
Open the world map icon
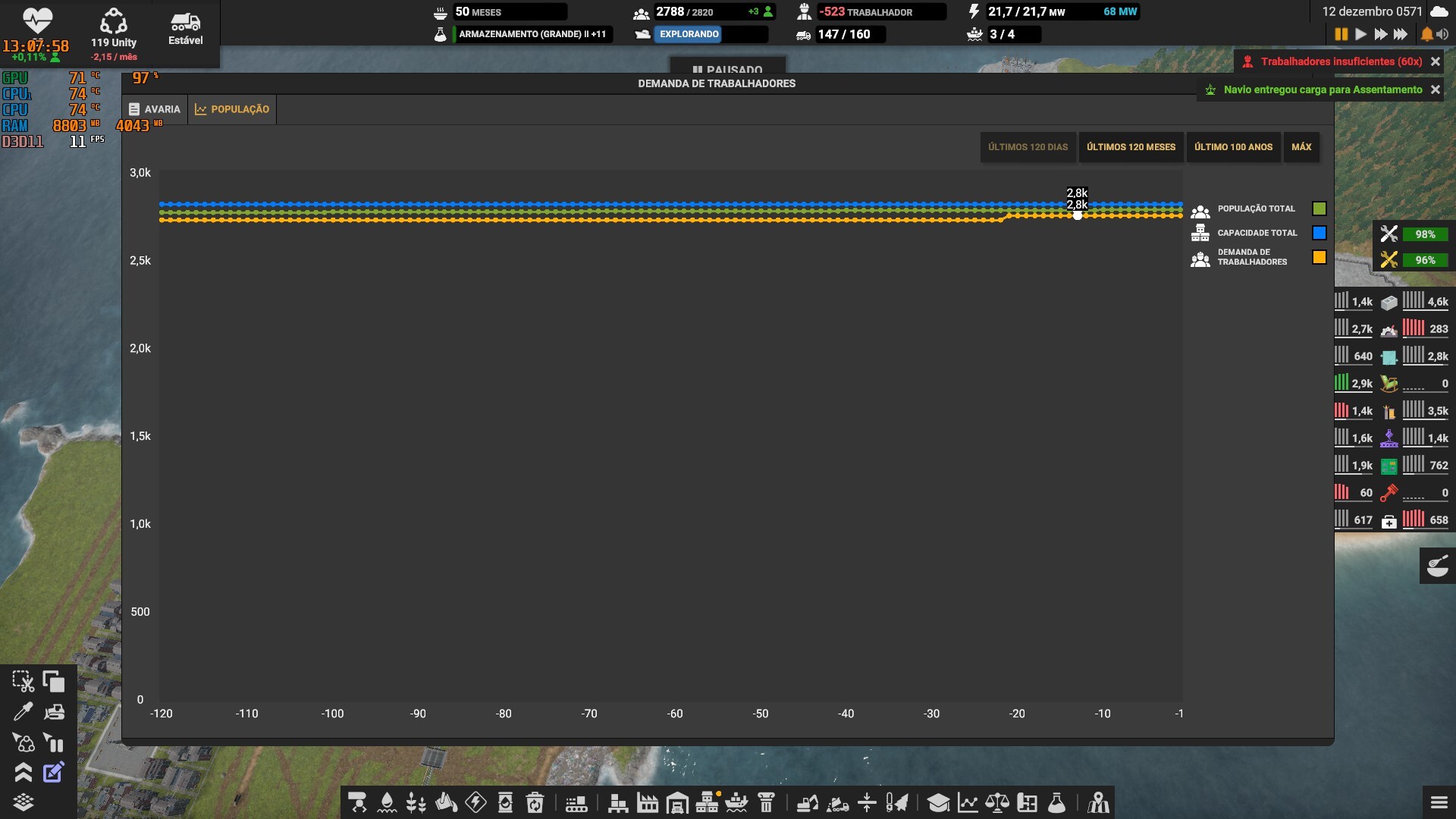pyautogui.click(x=1098, y=802)
